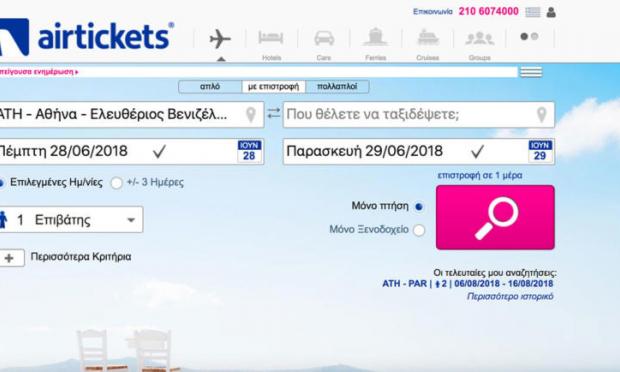
Task: Open return date calendar showing 29
Action: point(540,151)
